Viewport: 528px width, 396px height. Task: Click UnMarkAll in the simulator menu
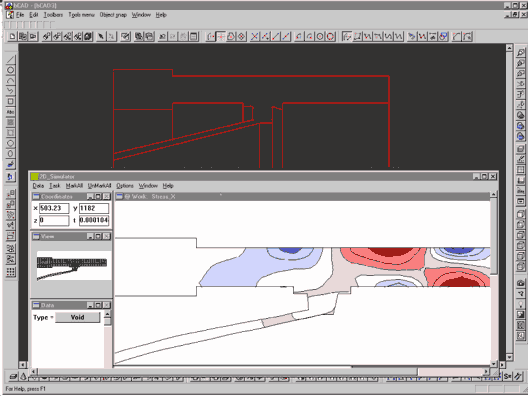99,186
